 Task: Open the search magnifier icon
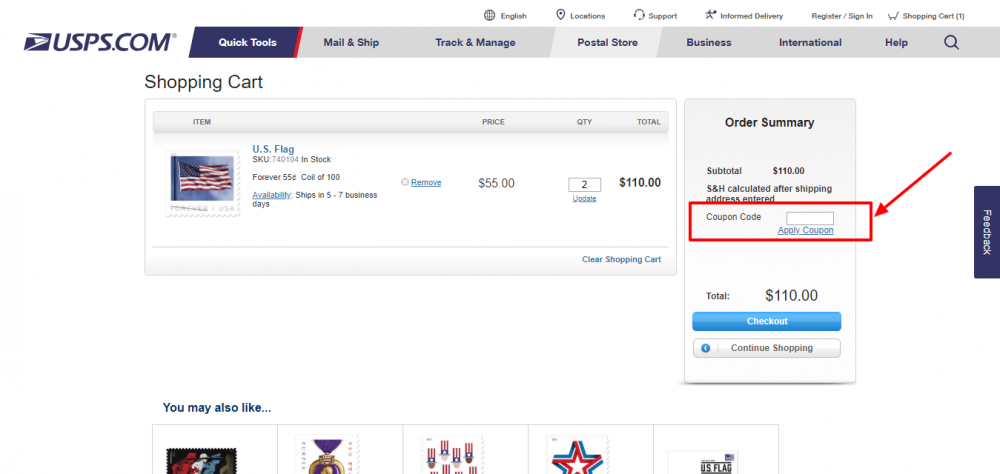pyautogui.click(x=950, y=42)
